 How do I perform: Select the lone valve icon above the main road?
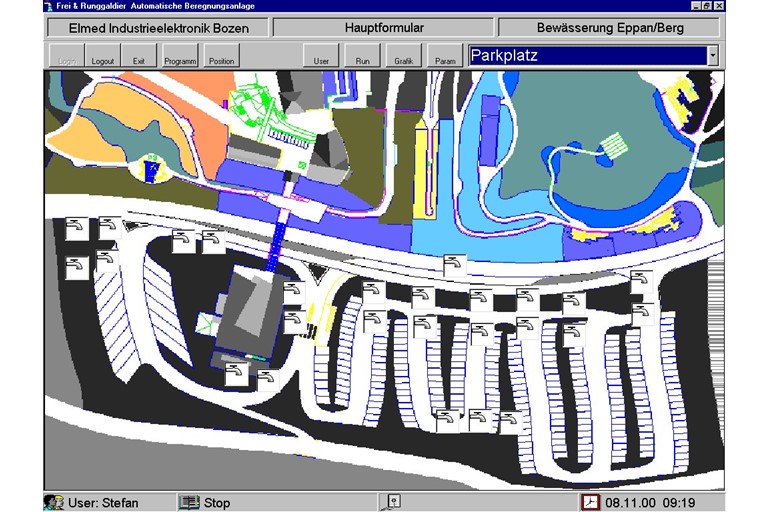click(x=455, y=265)
